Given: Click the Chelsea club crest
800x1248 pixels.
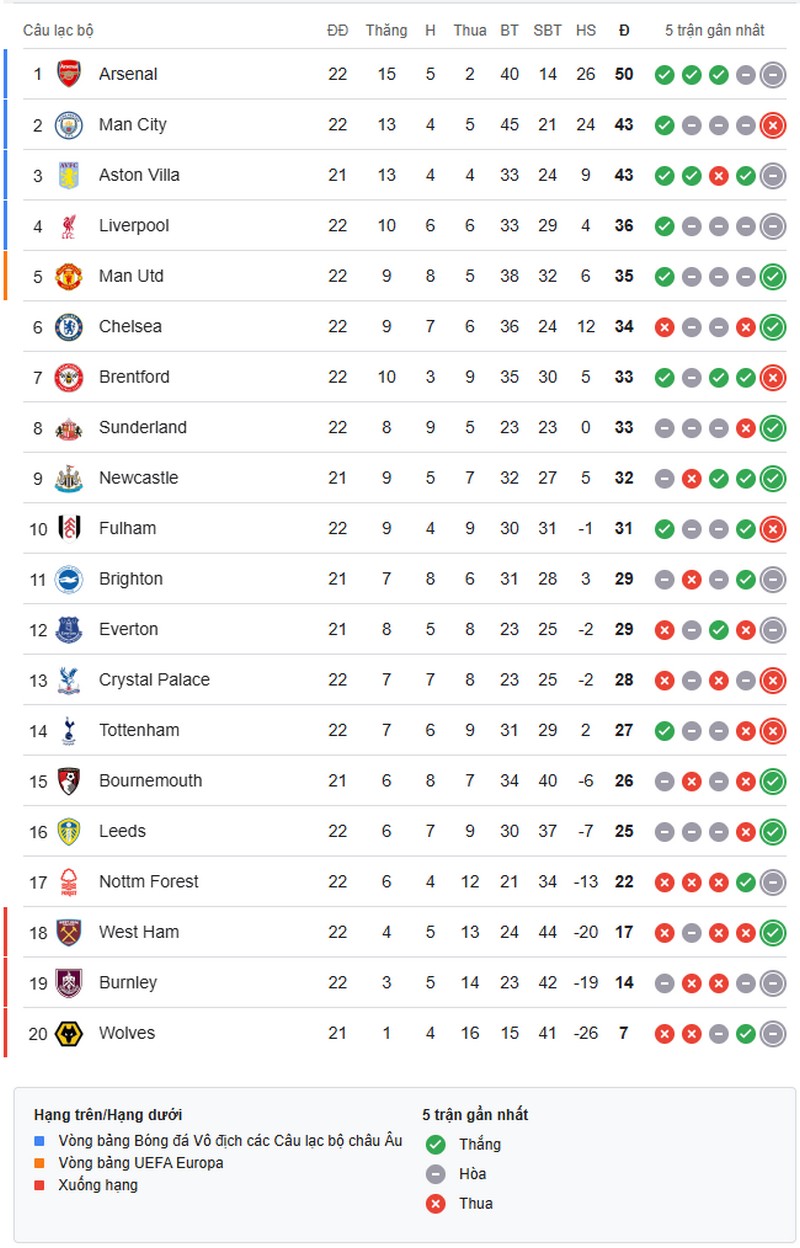Looking at the screenshot, I should click(x=69, y=327).
